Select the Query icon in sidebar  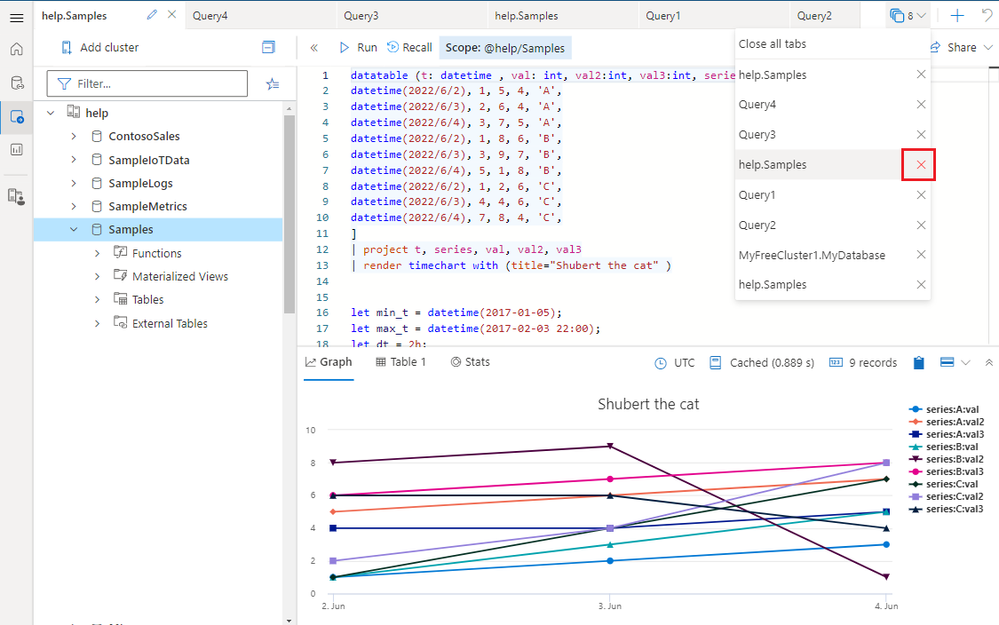tap(17, 117)
